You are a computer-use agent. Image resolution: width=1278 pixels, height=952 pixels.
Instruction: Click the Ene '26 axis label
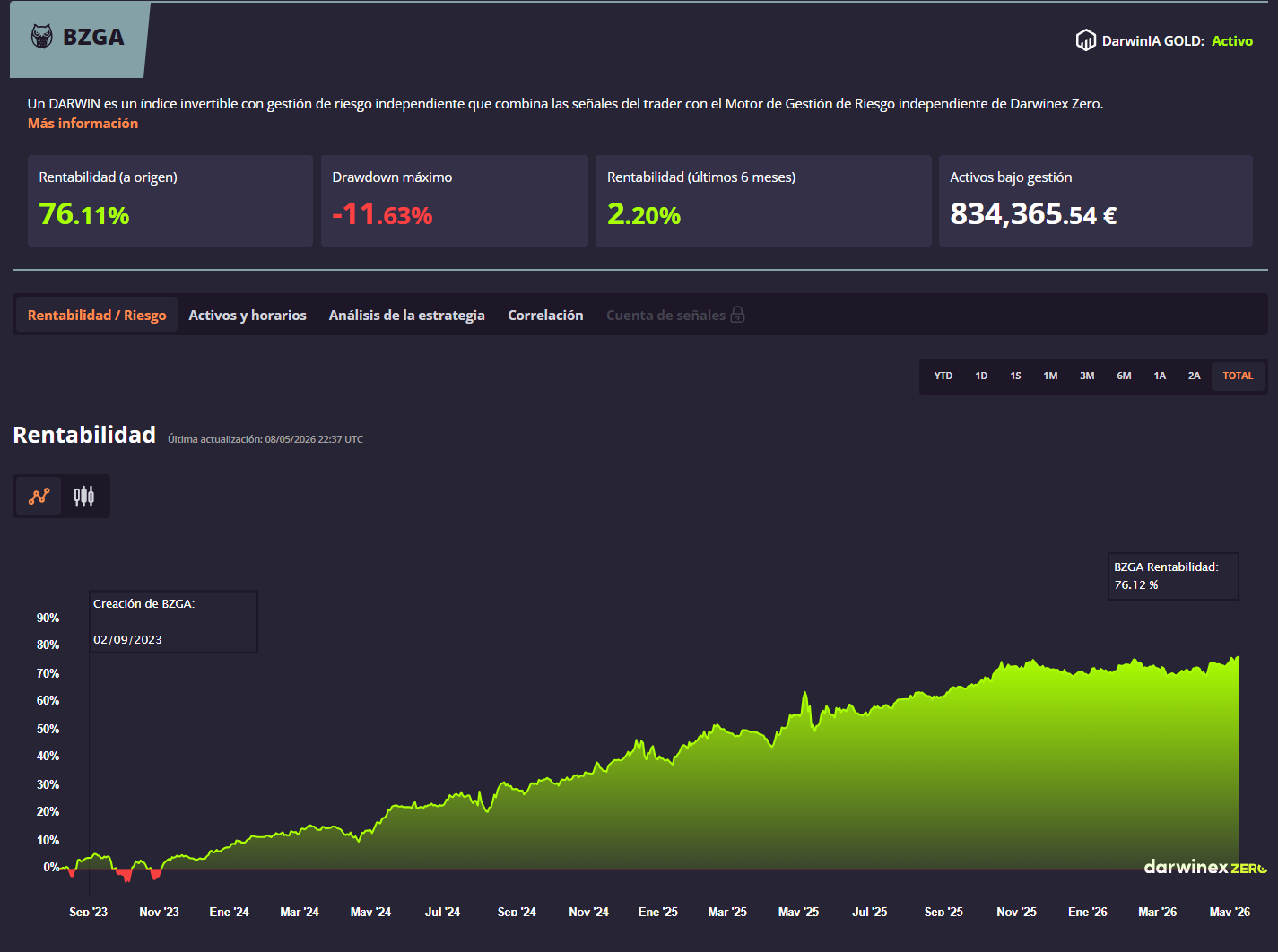click(x=1088, y=912)
